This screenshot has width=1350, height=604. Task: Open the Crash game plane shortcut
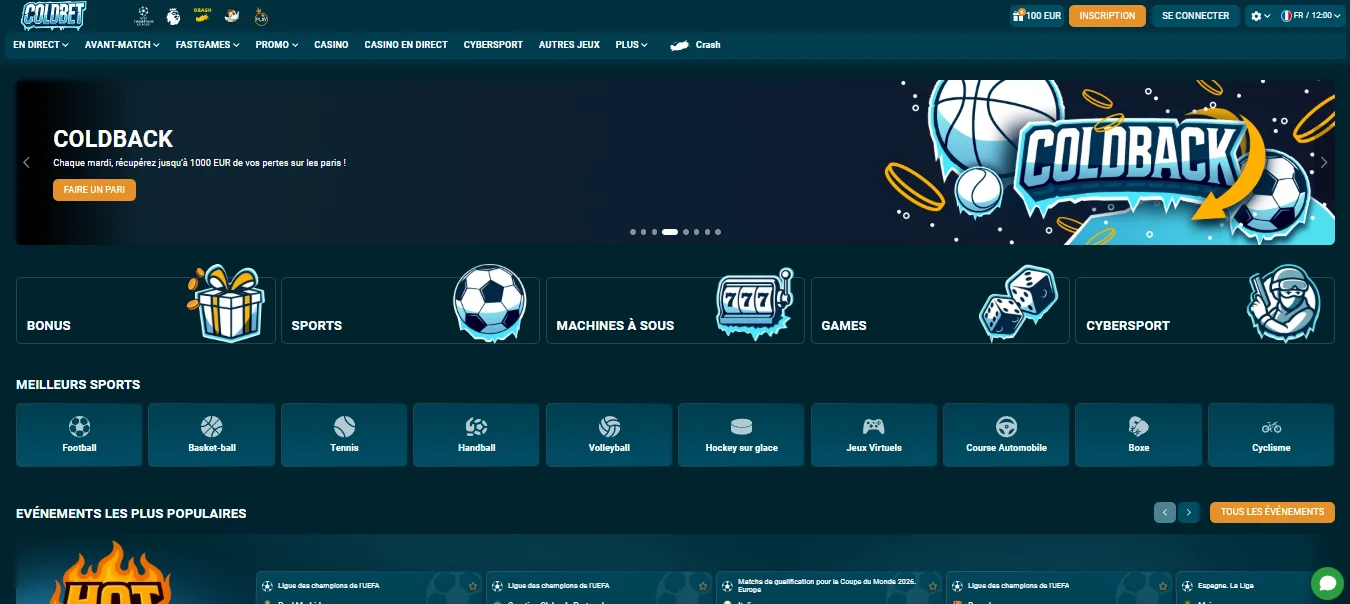[695, 45]
